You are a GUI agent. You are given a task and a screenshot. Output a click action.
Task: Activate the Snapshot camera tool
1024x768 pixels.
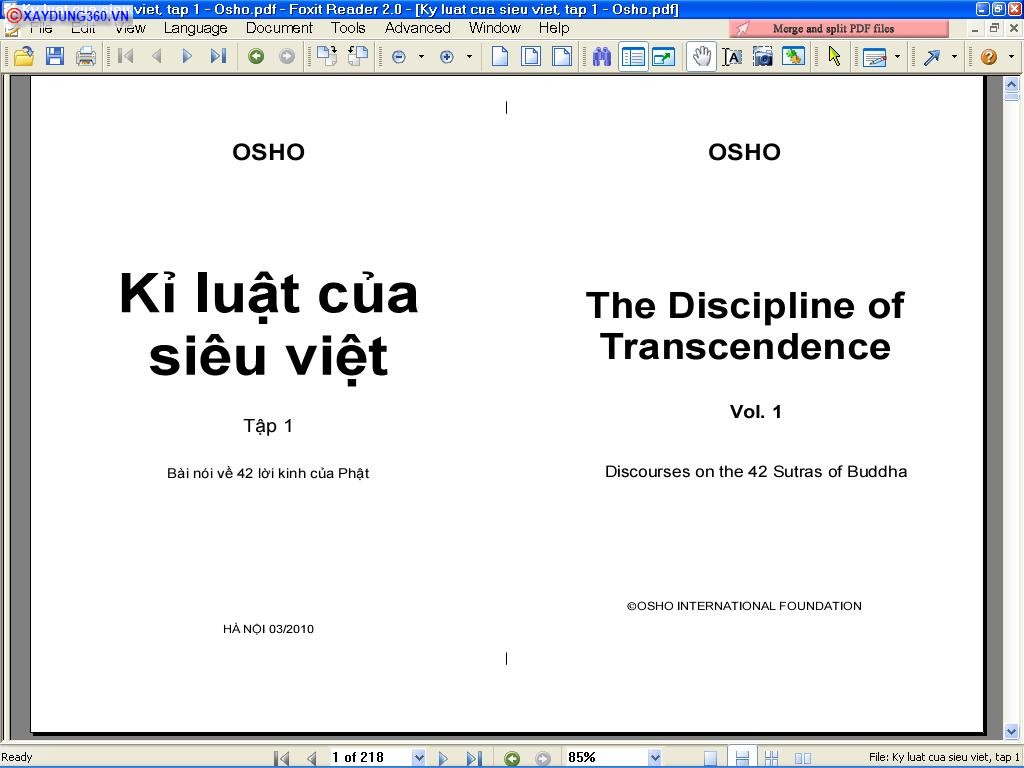click(x=763, y=57)
